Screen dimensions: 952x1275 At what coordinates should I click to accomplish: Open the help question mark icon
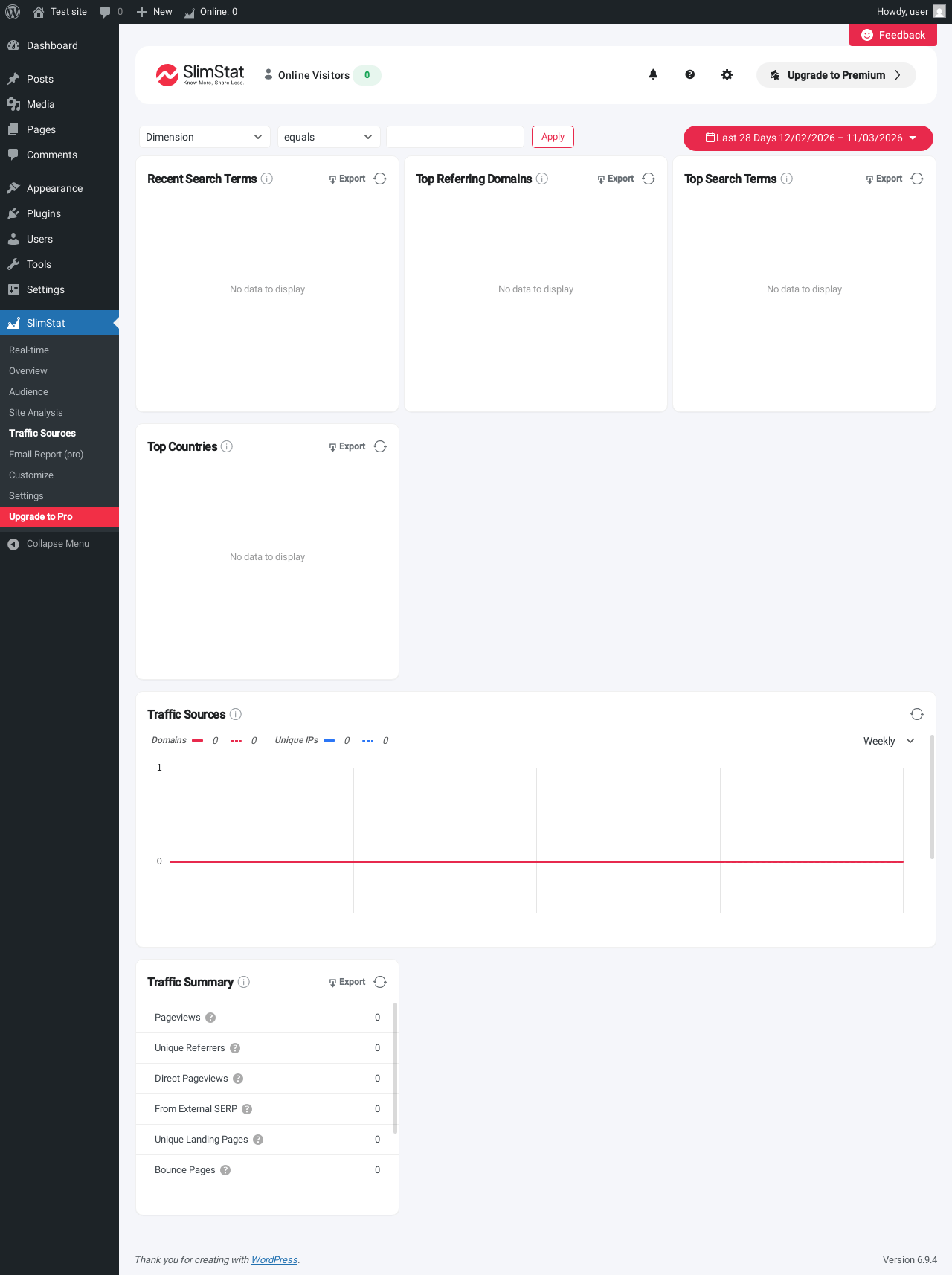point(690,74)
